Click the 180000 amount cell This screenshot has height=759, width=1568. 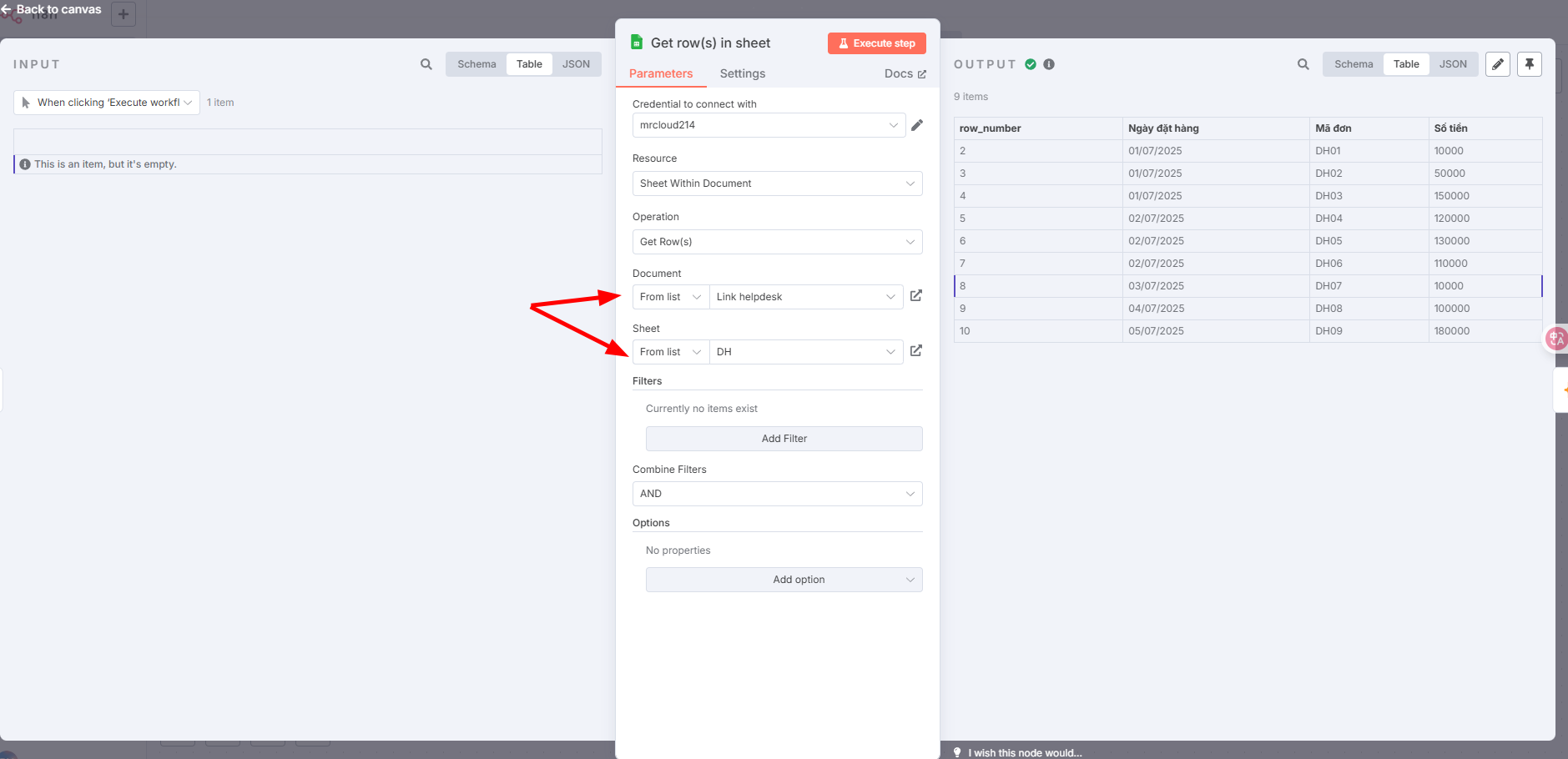[1485, 331]
